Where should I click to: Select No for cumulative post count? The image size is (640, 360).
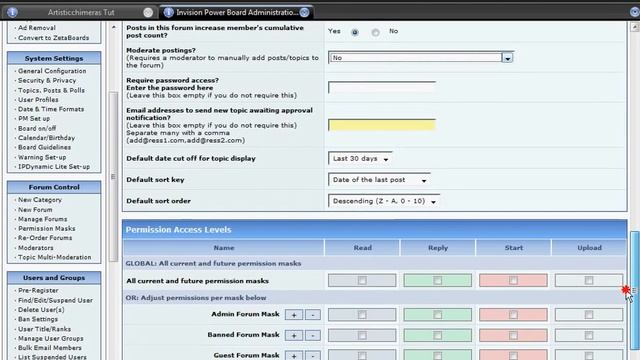[x=375, y=32]
